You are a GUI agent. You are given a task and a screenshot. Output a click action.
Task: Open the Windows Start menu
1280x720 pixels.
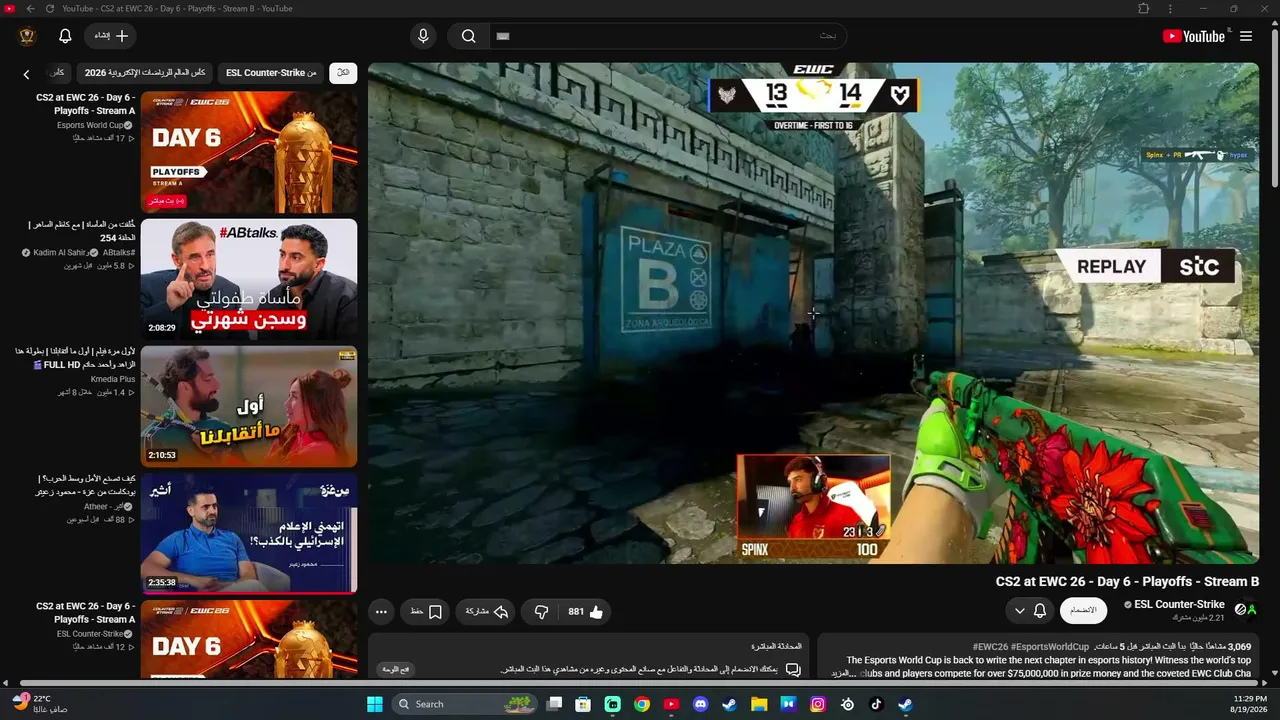point(375,704)
